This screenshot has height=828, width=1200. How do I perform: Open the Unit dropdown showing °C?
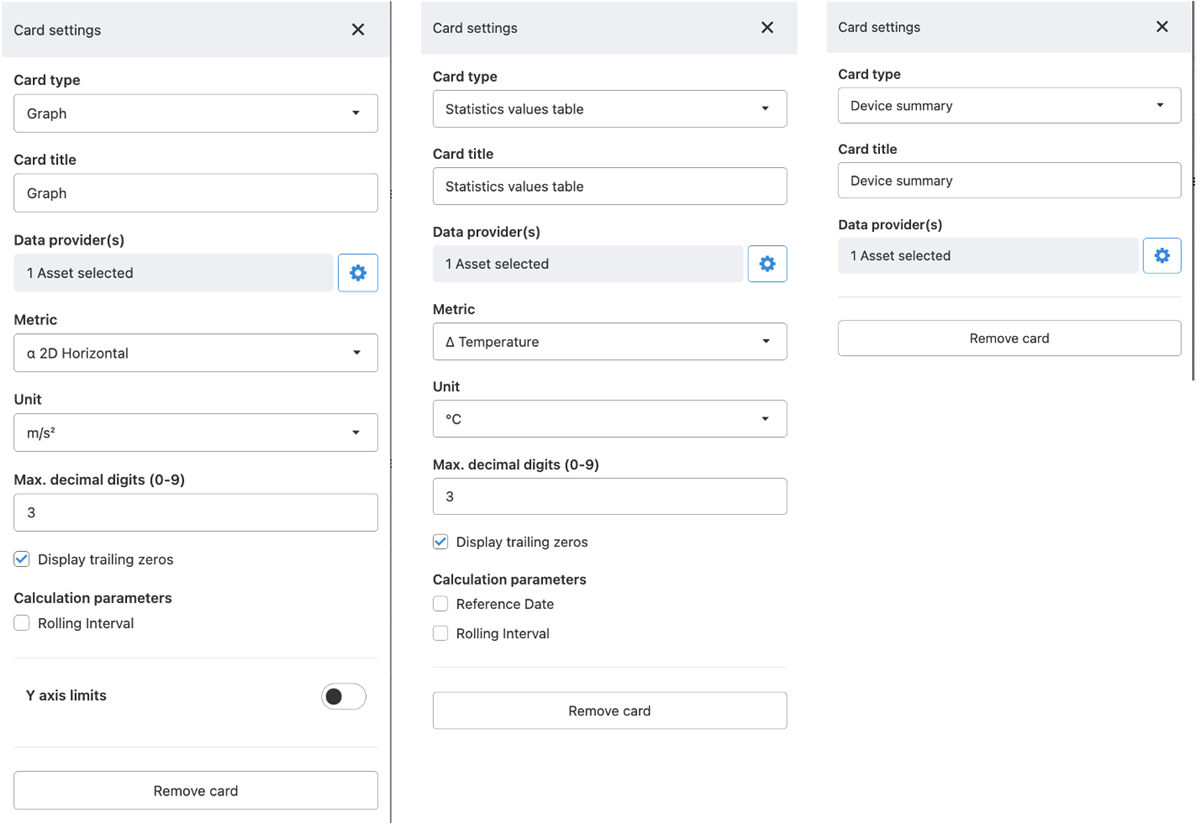(x=609, y=418)
